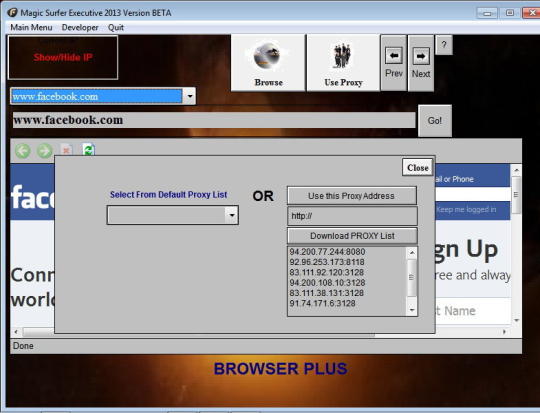
Task: Click the Magic Surfer app icon in title bar
Action: click(x=12, y=13)
